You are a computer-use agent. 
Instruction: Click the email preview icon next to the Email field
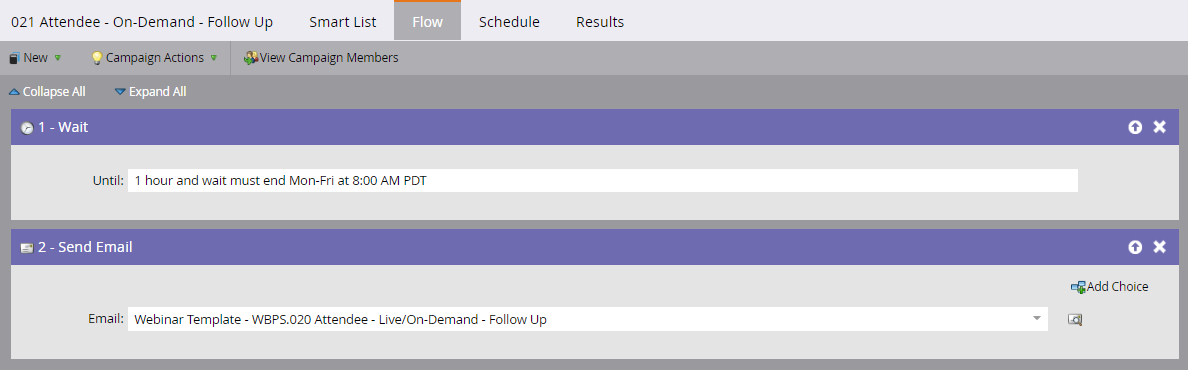tap(1074, 320)
